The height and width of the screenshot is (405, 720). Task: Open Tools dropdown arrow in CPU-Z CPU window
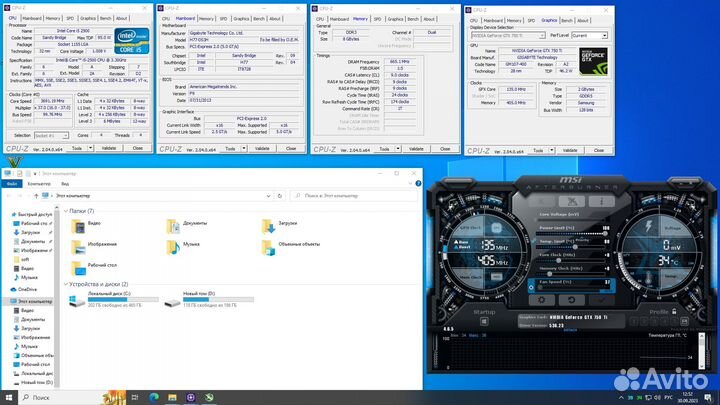90,148
